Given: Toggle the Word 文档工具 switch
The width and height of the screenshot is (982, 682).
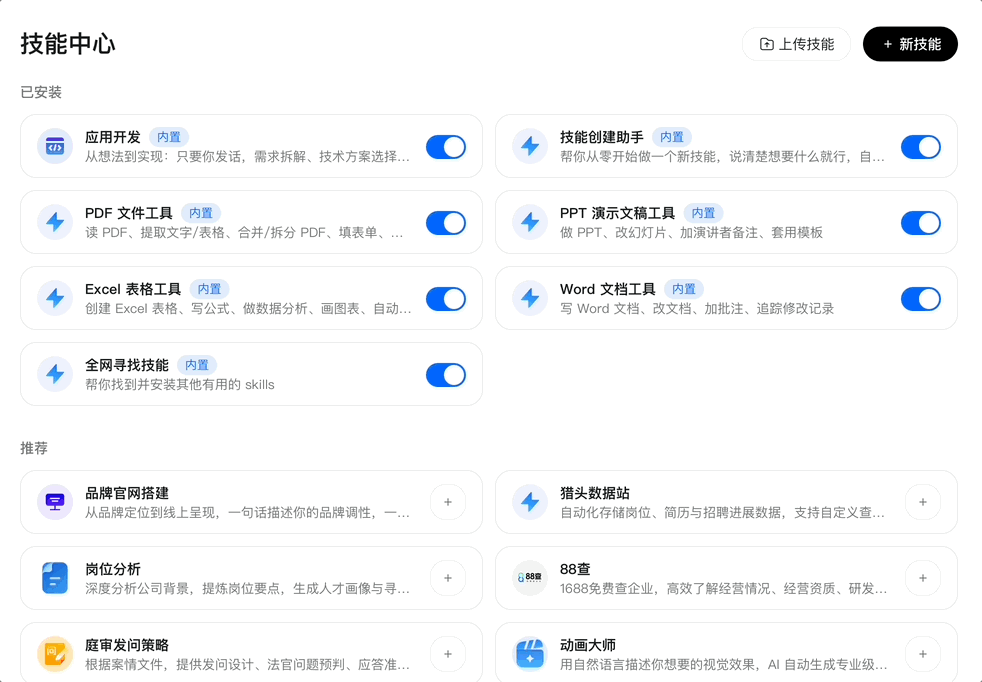Looking at the screenshot, I should [x=921, y=298].
